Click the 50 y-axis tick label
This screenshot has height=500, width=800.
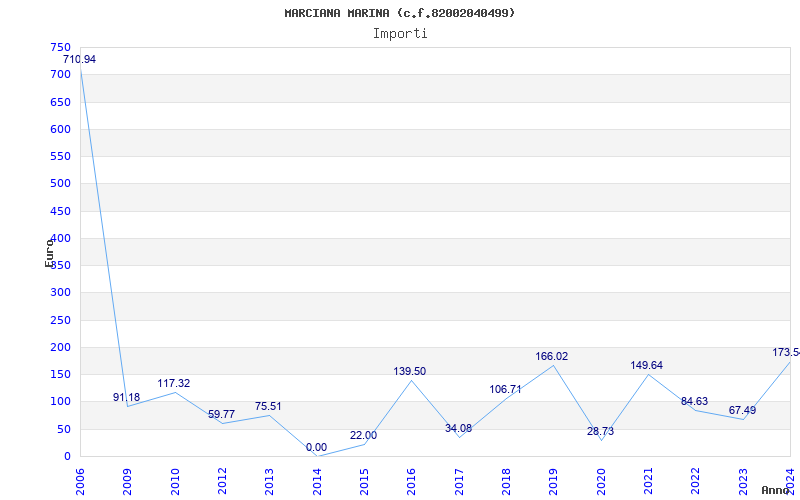click(x=63, y=429)
